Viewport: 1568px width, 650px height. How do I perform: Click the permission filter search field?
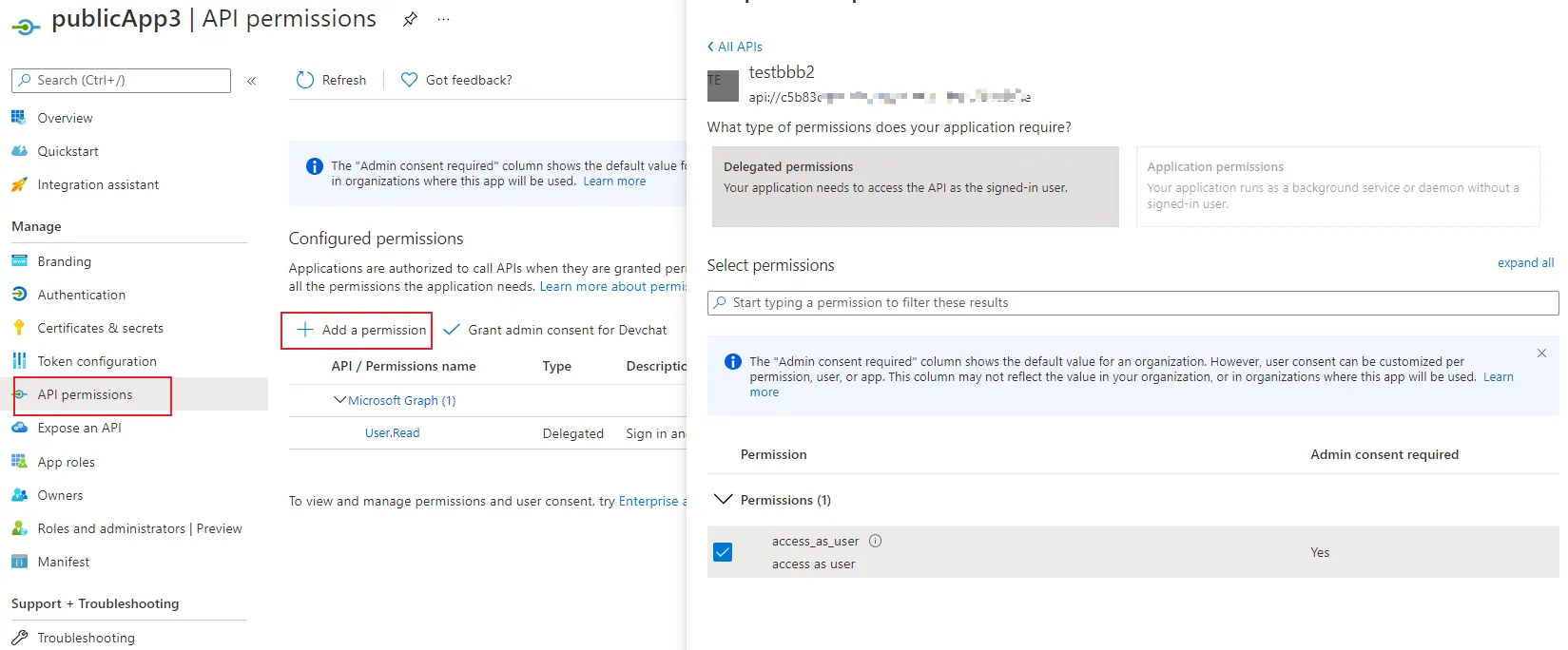[1132, 302]
